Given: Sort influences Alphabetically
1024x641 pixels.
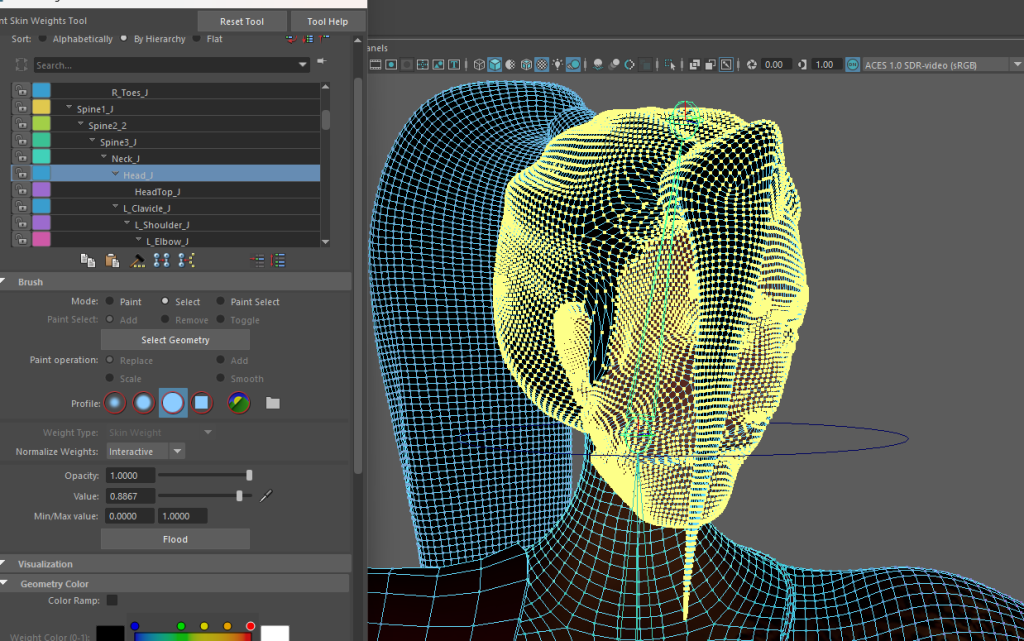Looking at the screenshot, I should point(43,39).
